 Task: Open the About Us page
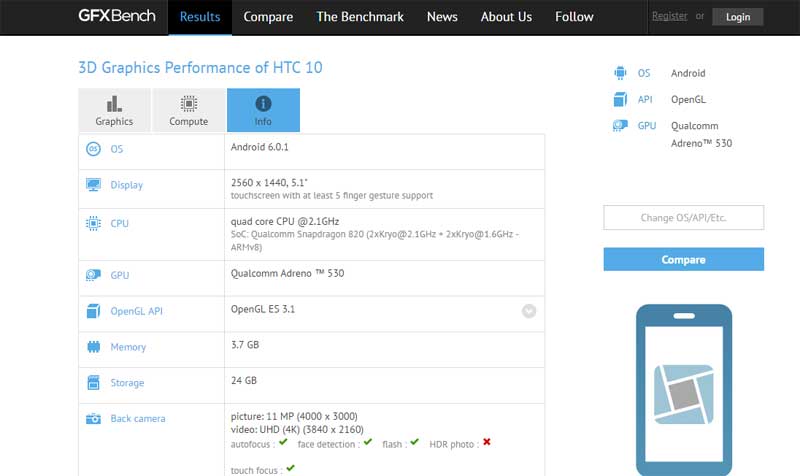pyautogui.click(x=506, y=17)
